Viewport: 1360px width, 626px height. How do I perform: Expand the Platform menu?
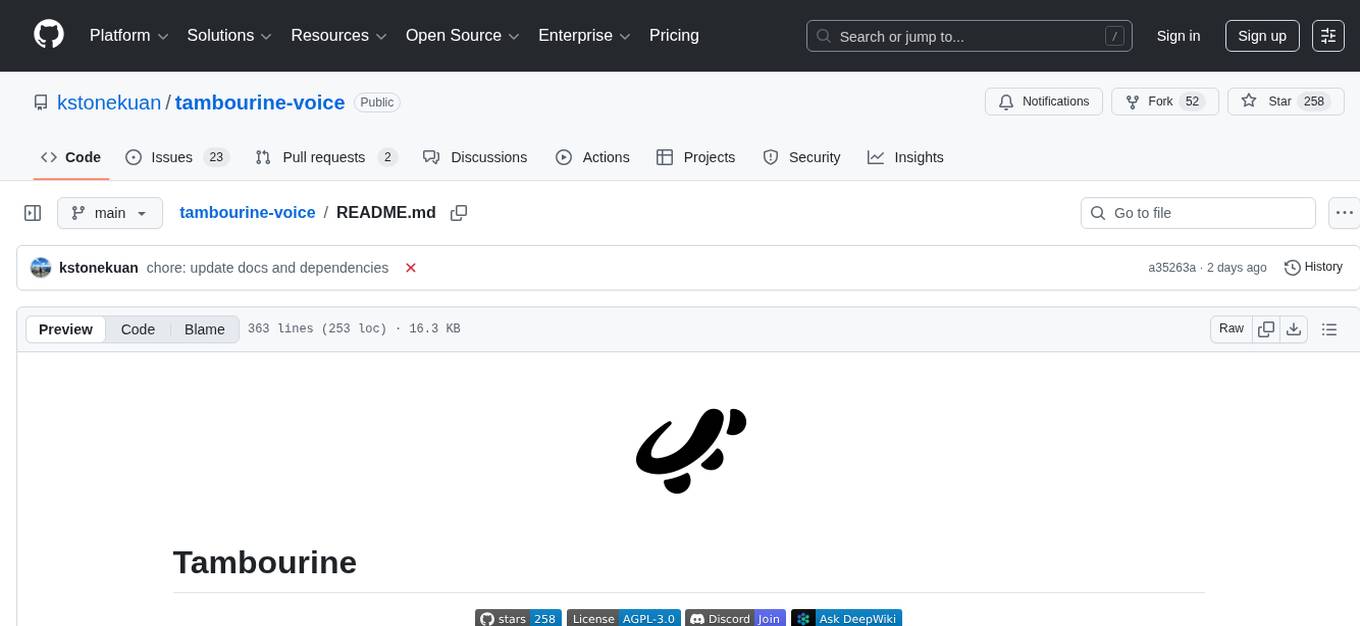pyautogui.click(x=130, y=36)
